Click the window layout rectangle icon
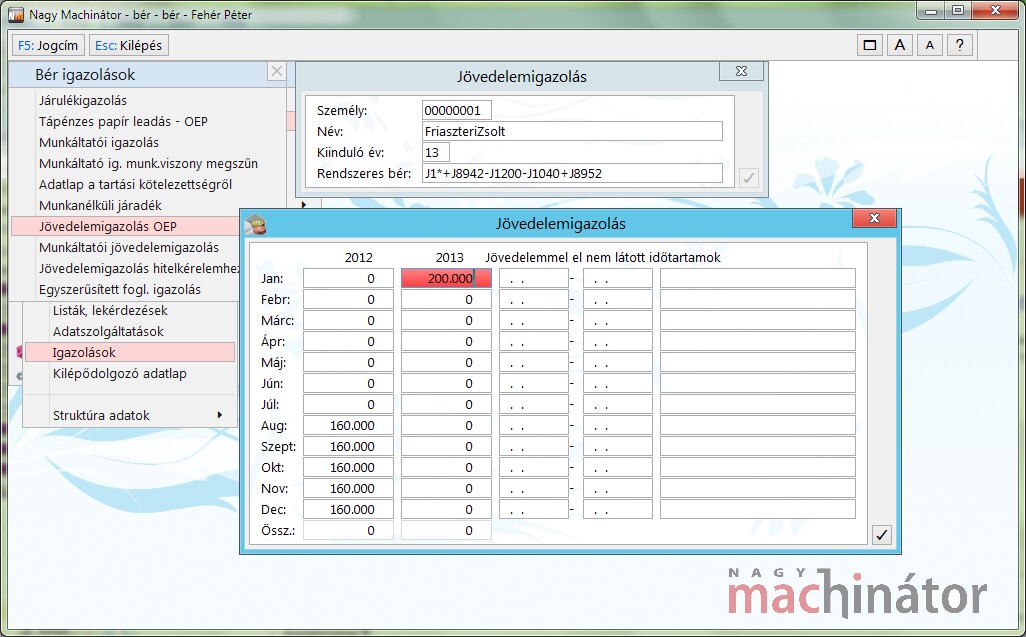The image size is (1026, 637). click(870, 45)
